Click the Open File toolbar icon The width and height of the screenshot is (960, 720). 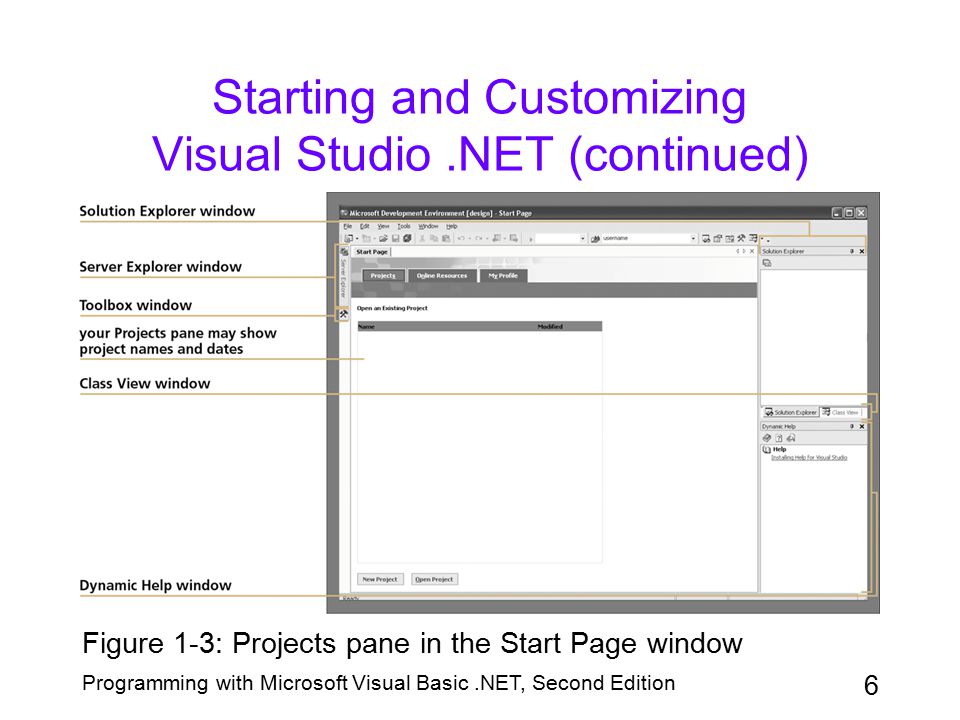[383, 238]
